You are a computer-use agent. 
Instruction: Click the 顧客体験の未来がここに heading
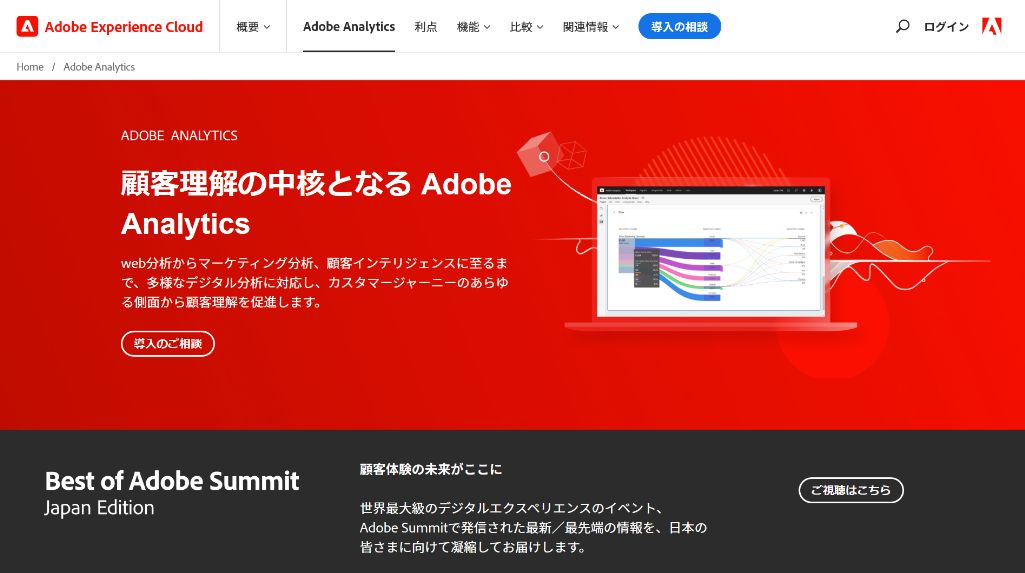tap(431, 469)
